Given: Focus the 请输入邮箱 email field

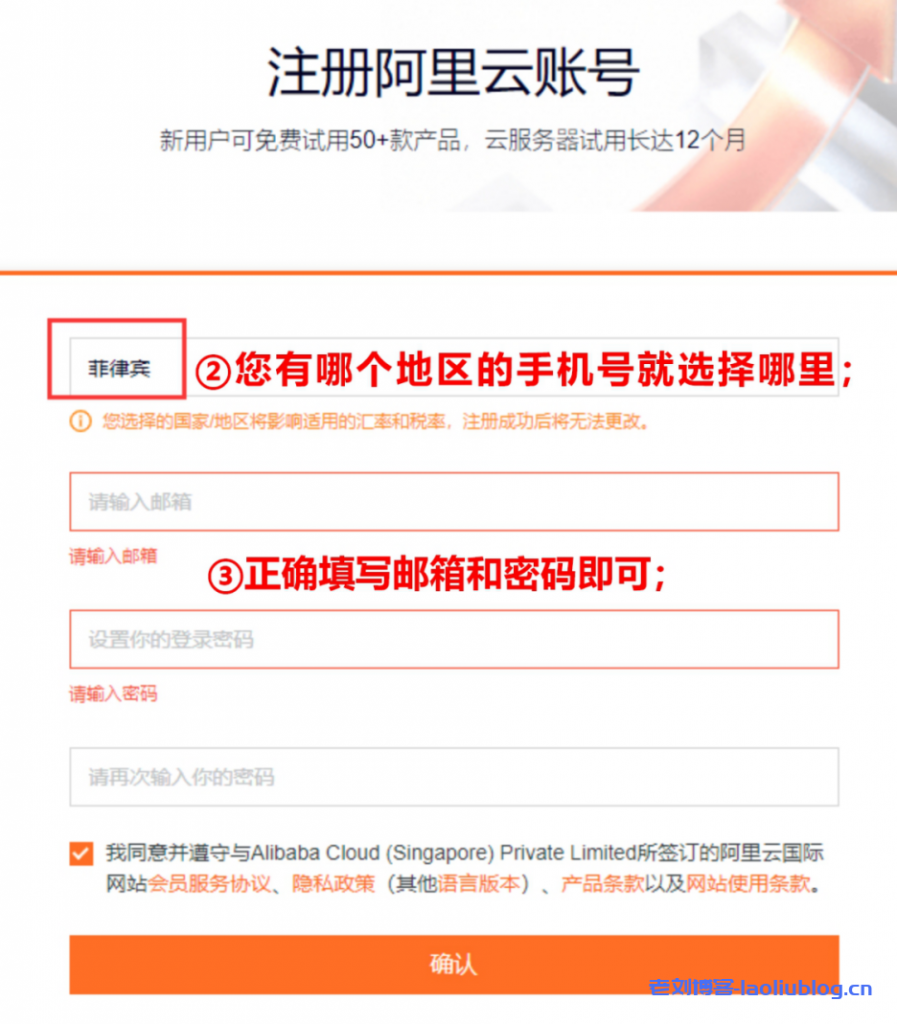Looking at the screenshot, I should pyautogui.click(x=454, y=502).
